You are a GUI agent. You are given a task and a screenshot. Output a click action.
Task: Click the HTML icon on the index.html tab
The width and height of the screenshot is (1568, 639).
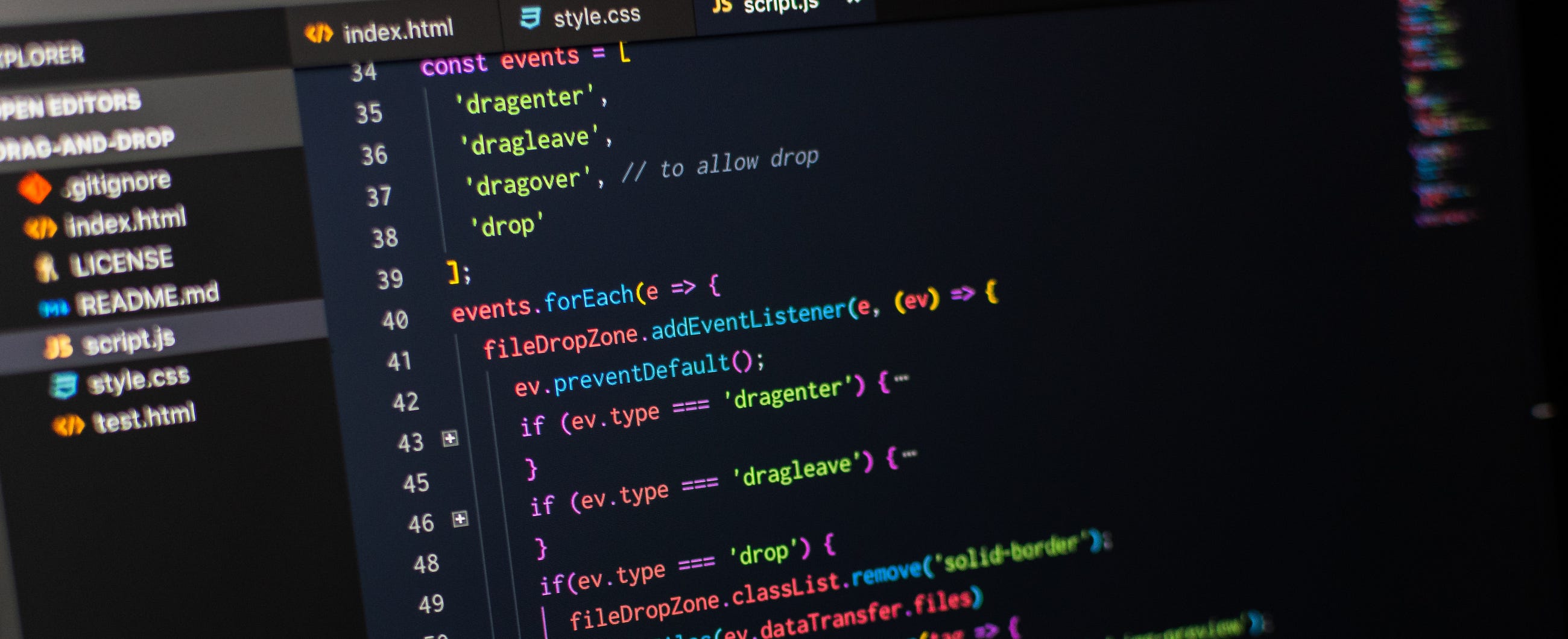point(319,34)
